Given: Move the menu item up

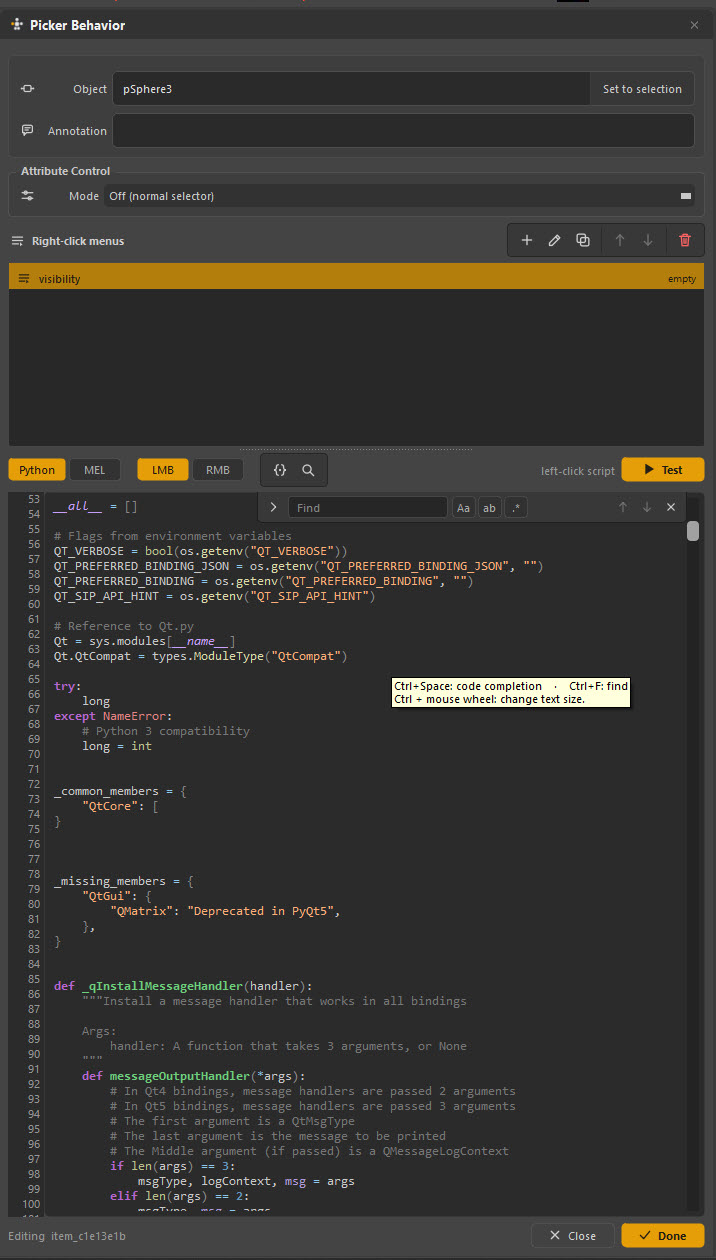Looking at the screenshot, I should coord(620,240).
